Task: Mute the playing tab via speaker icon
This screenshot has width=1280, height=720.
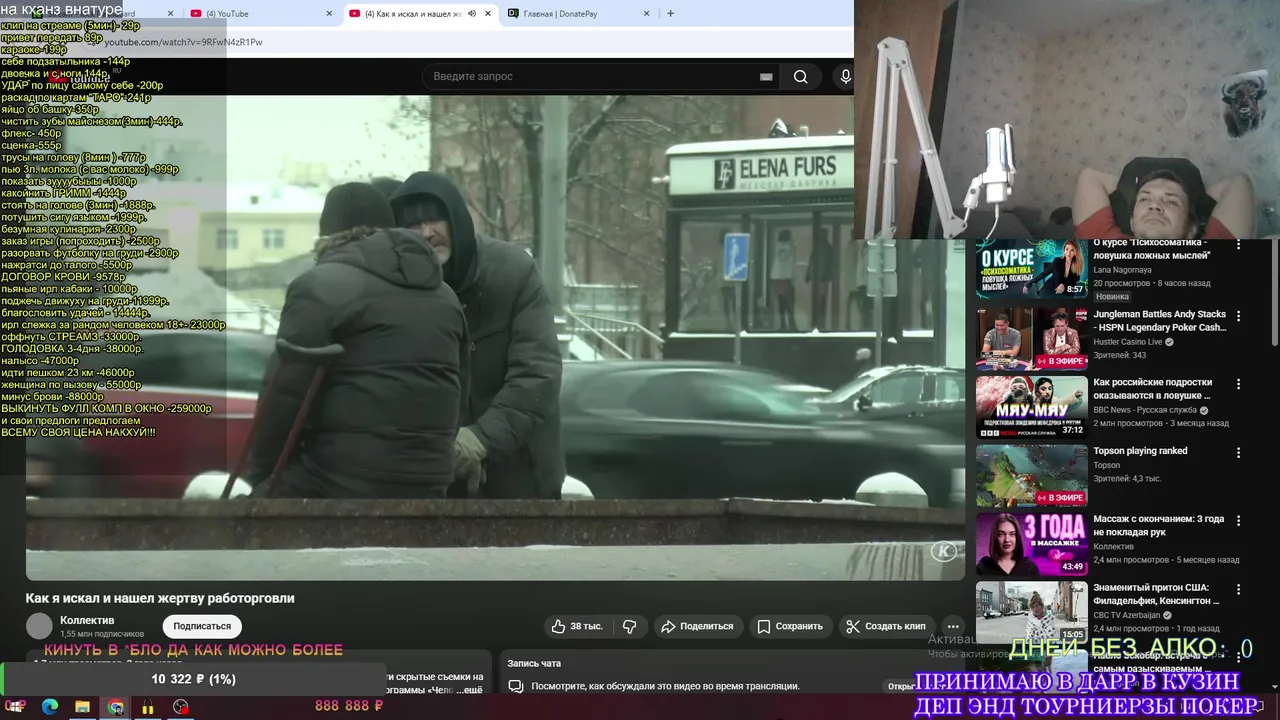Action: (x=472, y=14)
